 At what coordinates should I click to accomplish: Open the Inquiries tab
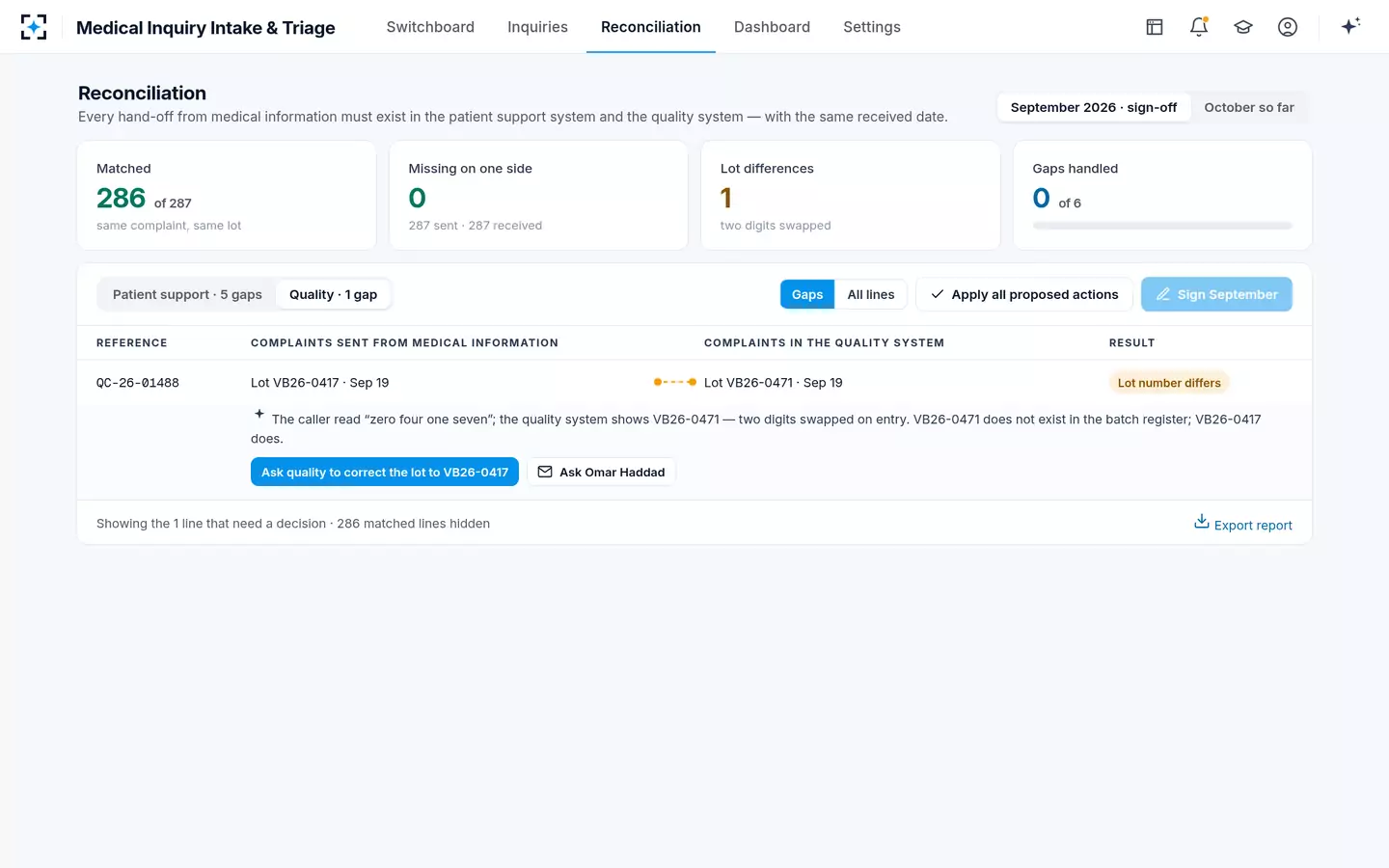click(537, 27)
